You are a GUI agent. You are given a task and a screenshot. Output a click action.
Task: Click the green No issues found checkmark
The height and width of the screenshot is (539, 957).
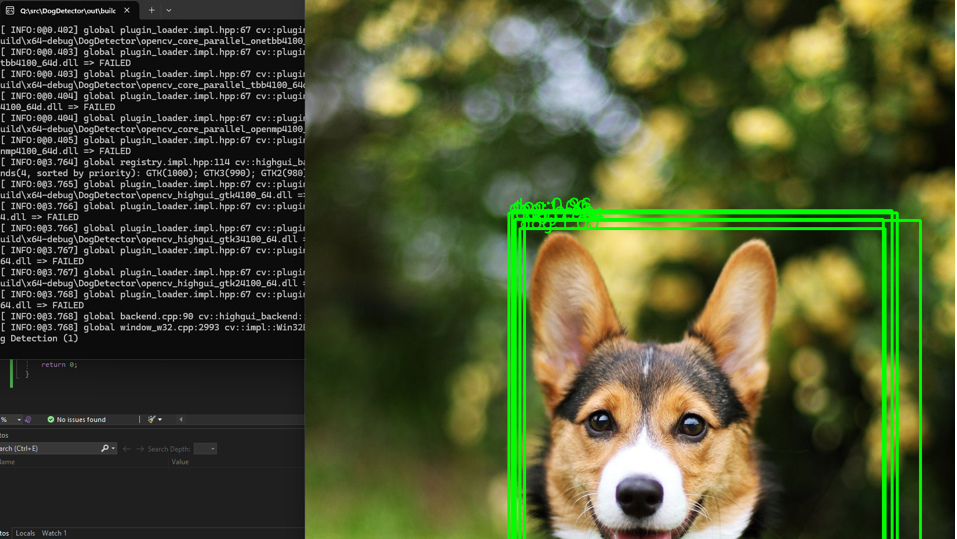point(51,420)
